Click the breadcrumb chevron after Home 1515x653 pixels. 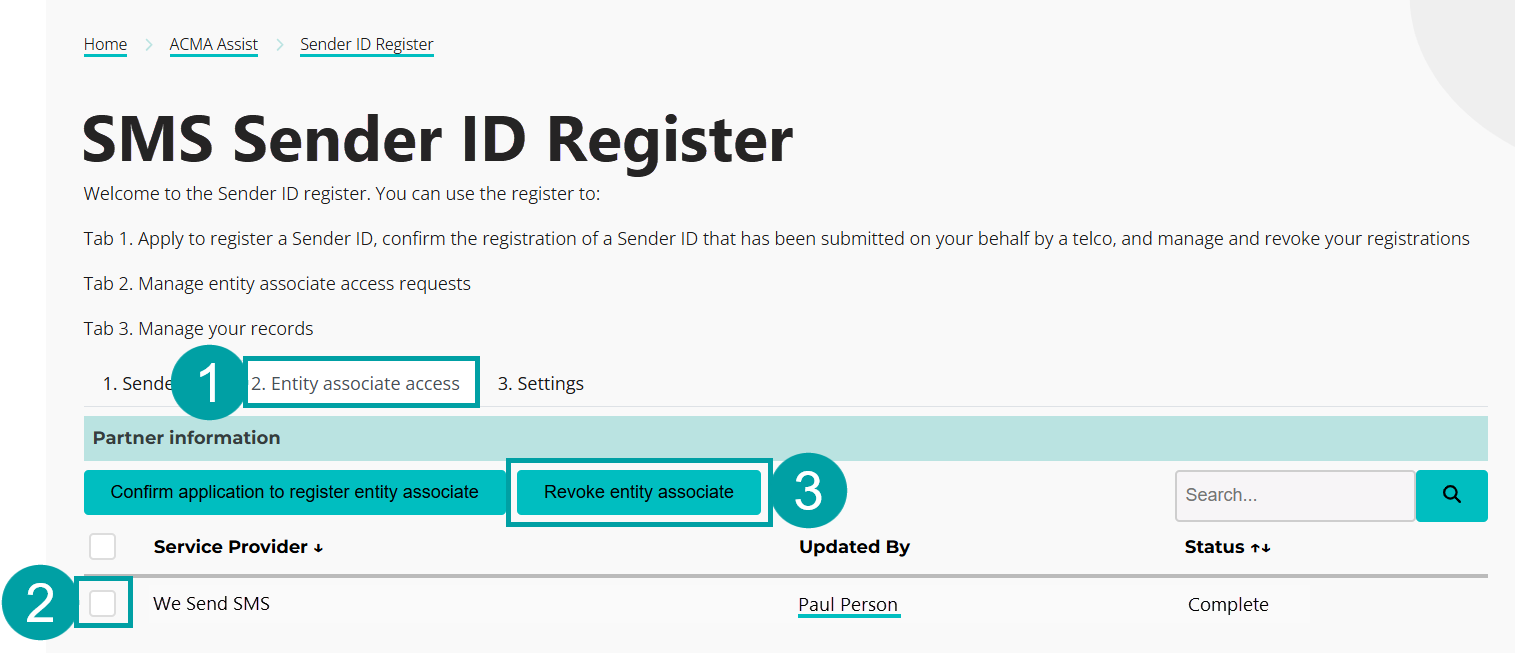pyautogui.click(x=147, y=44)
